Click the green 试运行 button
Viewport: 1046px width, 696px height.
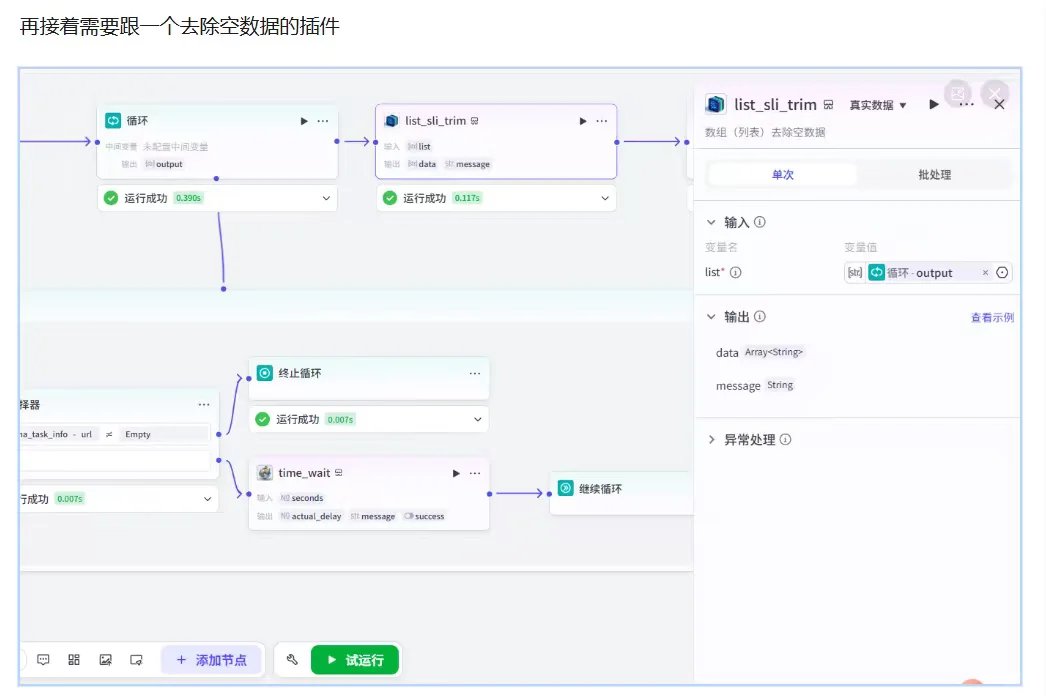pos(355,659)
